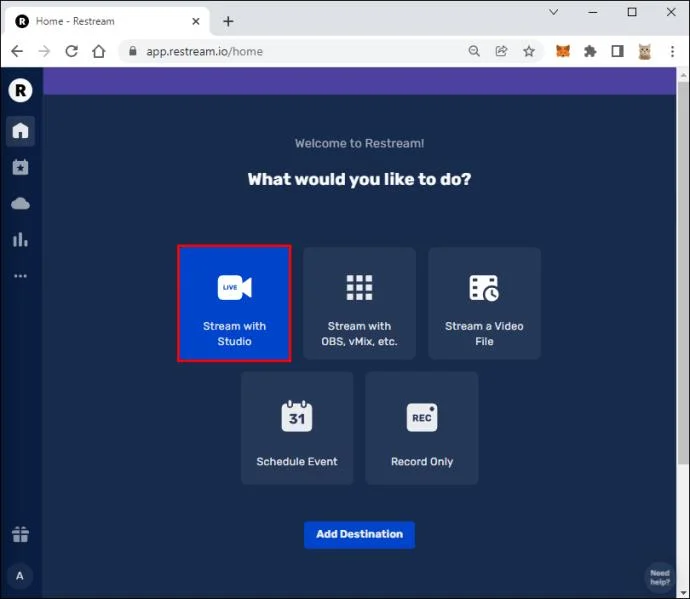The height and width of the screenshot is (599, 690).
Task: Select the Schedule Event card
Action: 297,428
